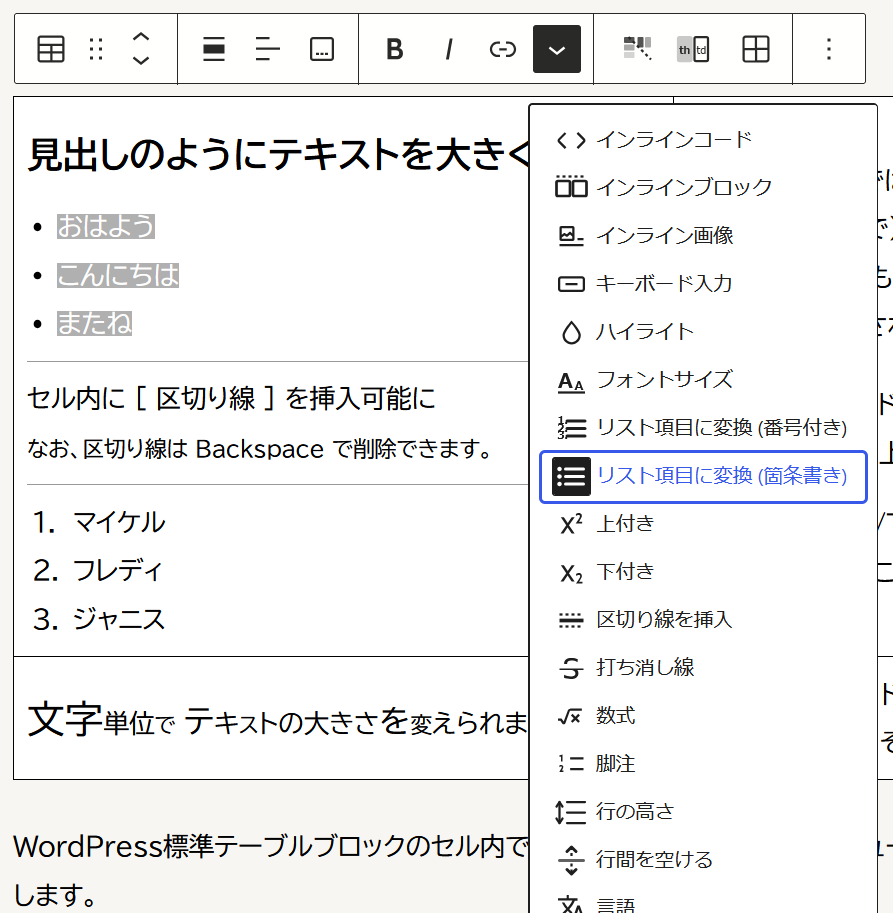
Task: Choose リスト項目に変換 (番号付き)
Action: pyautogui.click(x=703, y=428)
